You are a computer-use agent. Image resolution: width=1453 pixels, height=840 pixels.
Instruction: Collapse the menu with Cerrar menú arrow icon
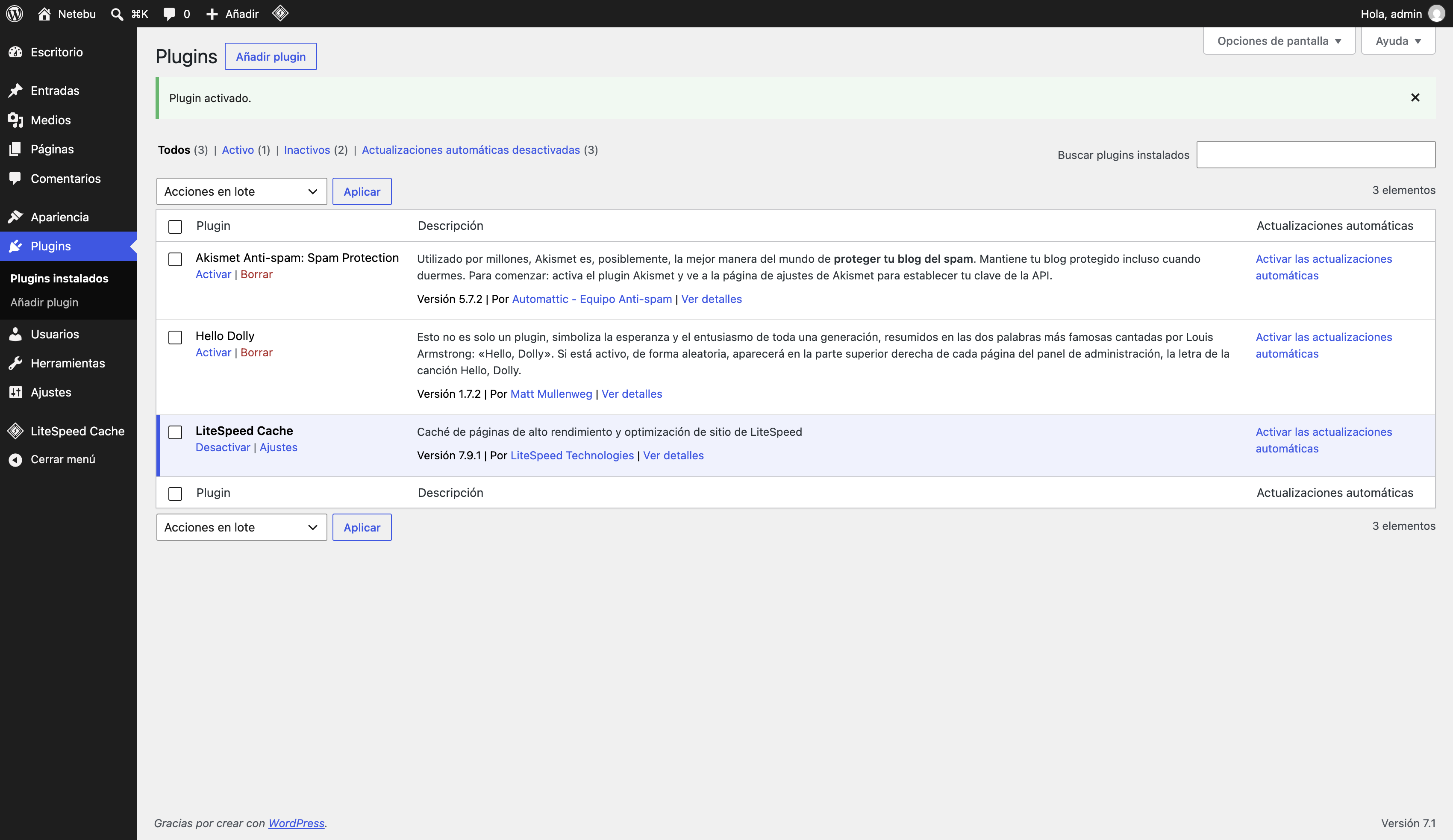tap(15, 459)
